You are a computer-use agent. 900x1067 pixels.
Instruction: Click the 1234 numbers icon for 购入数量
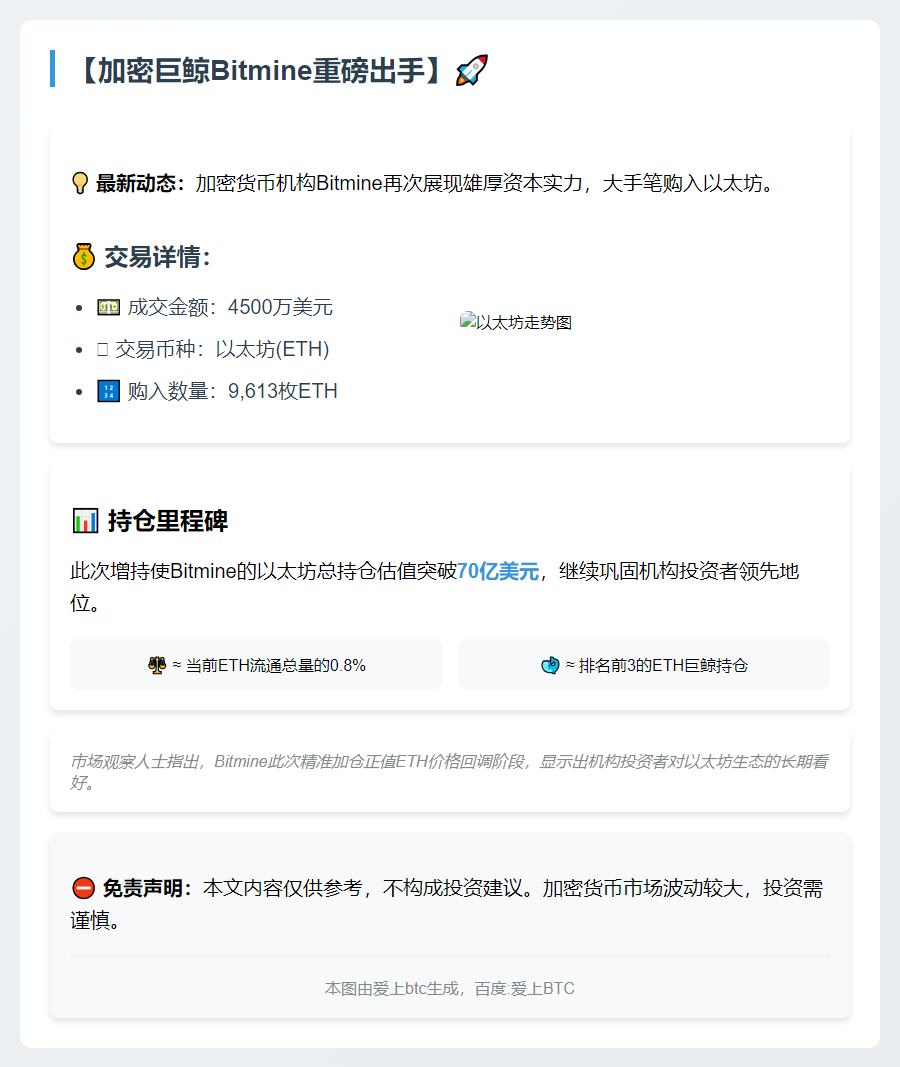(x=107, y=390)
